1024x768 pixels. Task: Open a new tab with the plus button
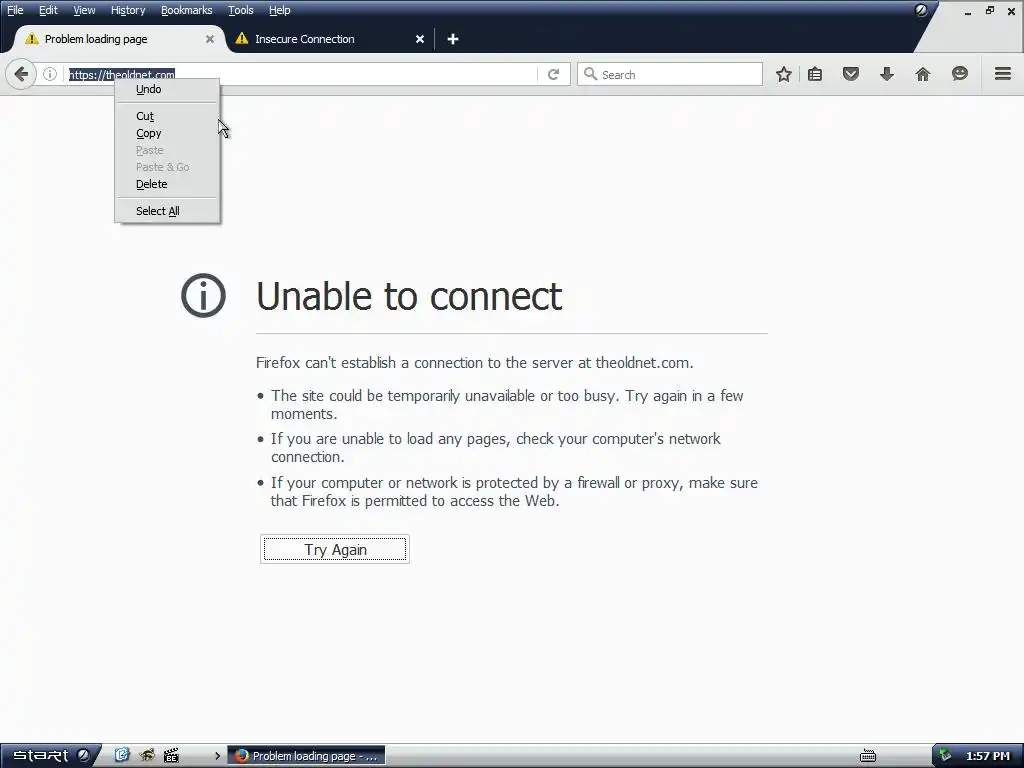[453, 39]
